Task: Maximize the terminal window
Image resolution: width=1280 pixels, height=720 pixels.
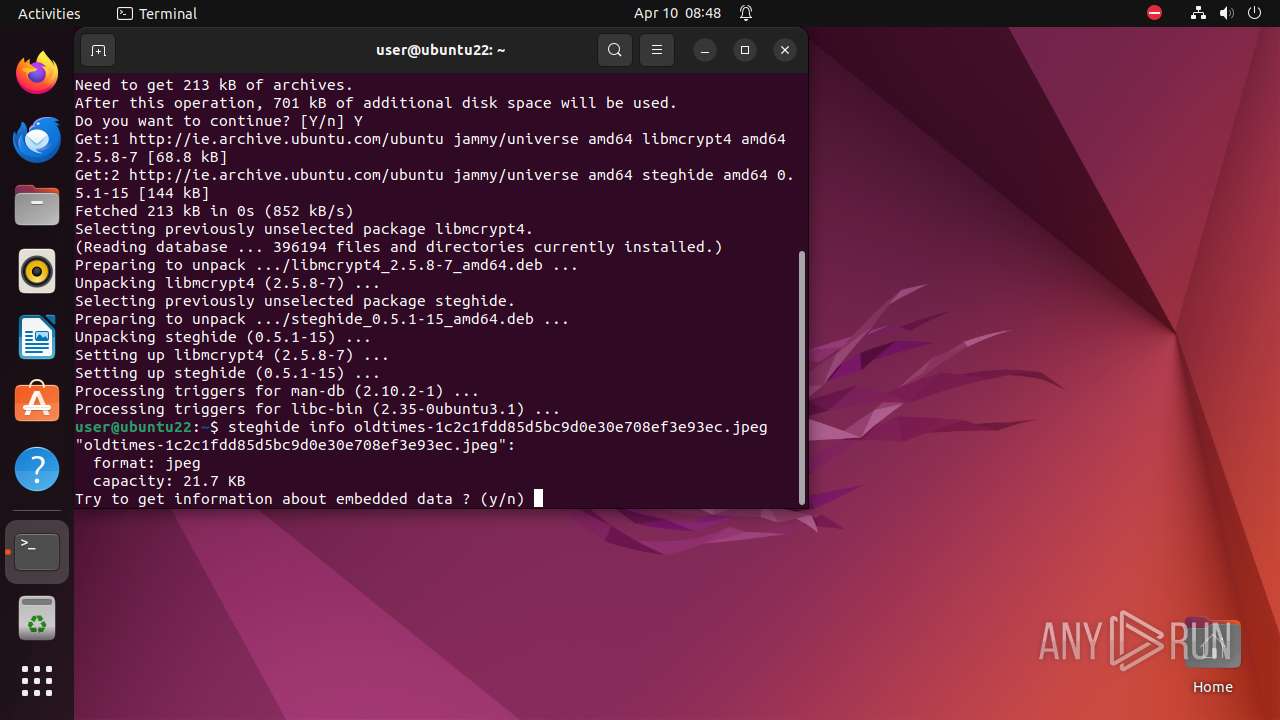Action: click(745, 50)
